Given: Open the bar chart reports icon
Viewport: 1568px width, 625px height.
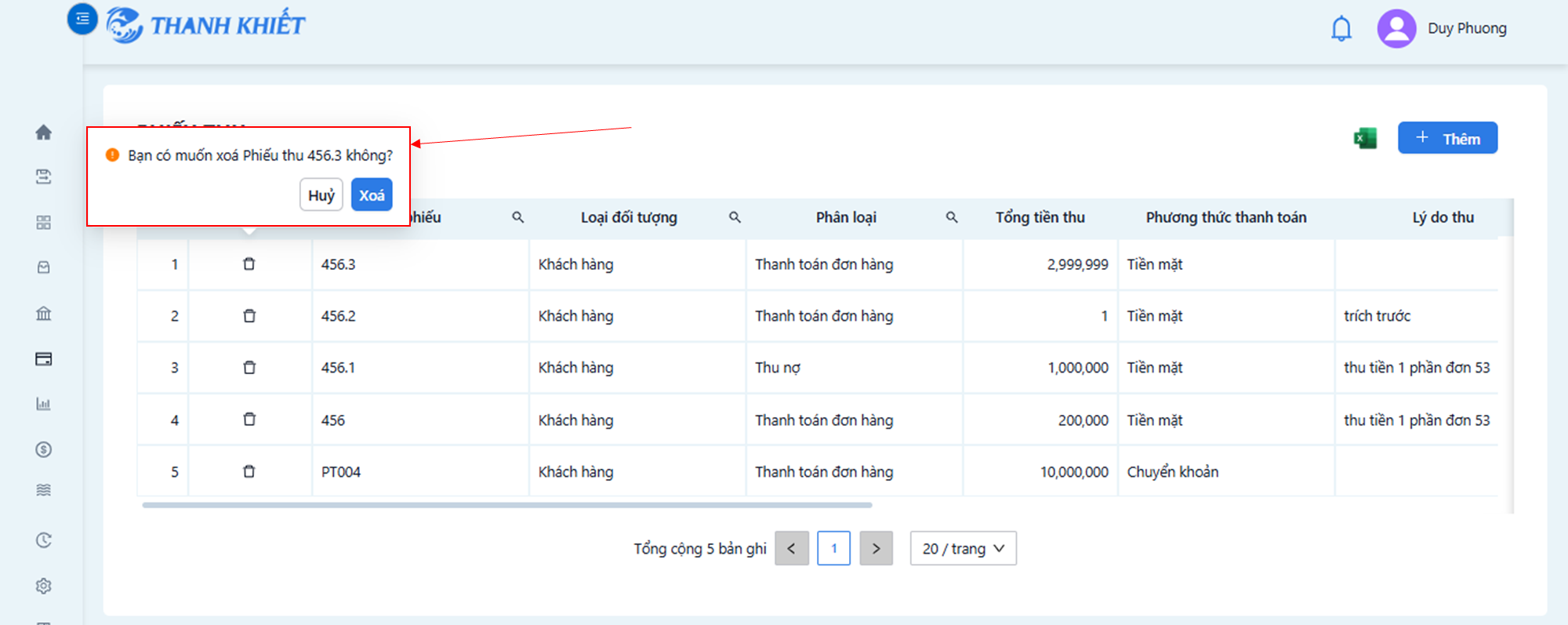Looking at the screenshot, I should tap(44, 404).
